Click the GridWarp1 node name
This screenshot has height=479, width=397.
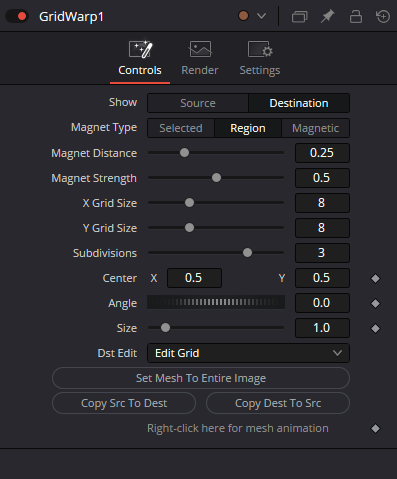71,17
